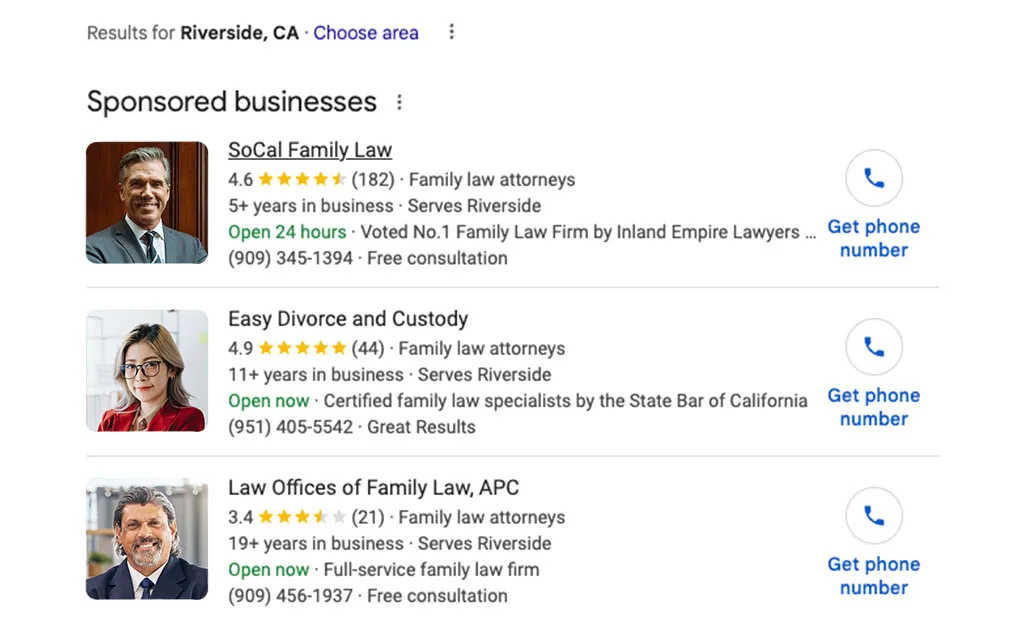Viewport: 1020px width, 621px height.
Task: Click the star rating of Easy Divorce and Custody
Action: pos(301,349)
